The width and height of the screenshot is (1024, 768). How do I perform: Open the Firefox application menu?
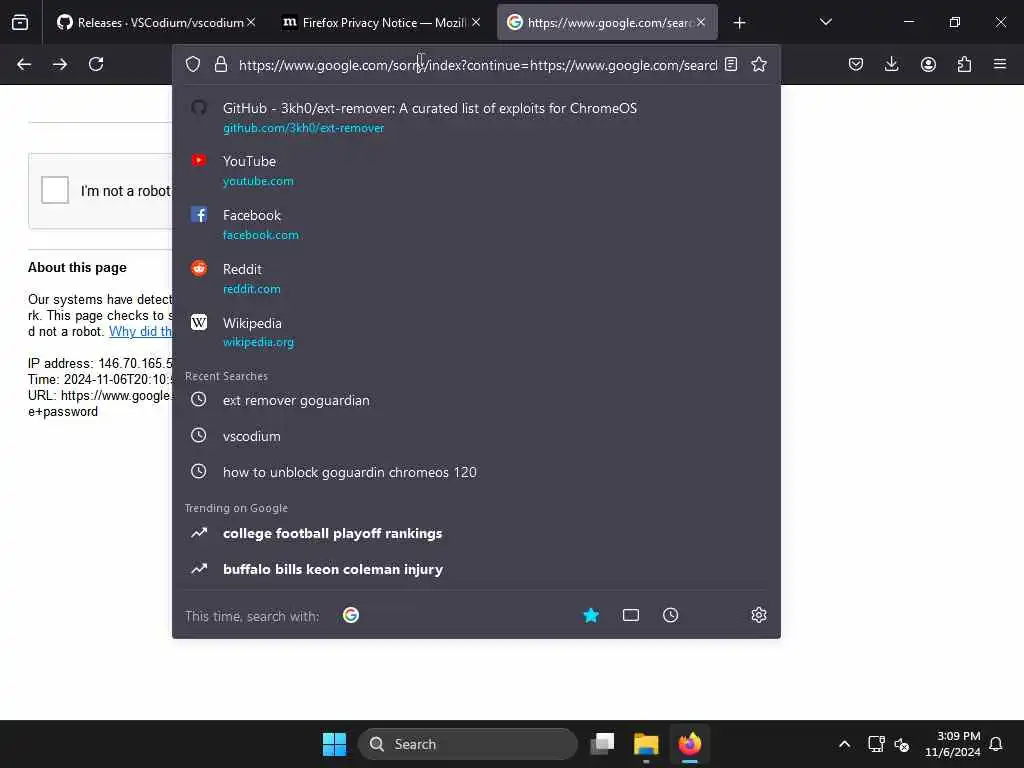coord(1000,64)
